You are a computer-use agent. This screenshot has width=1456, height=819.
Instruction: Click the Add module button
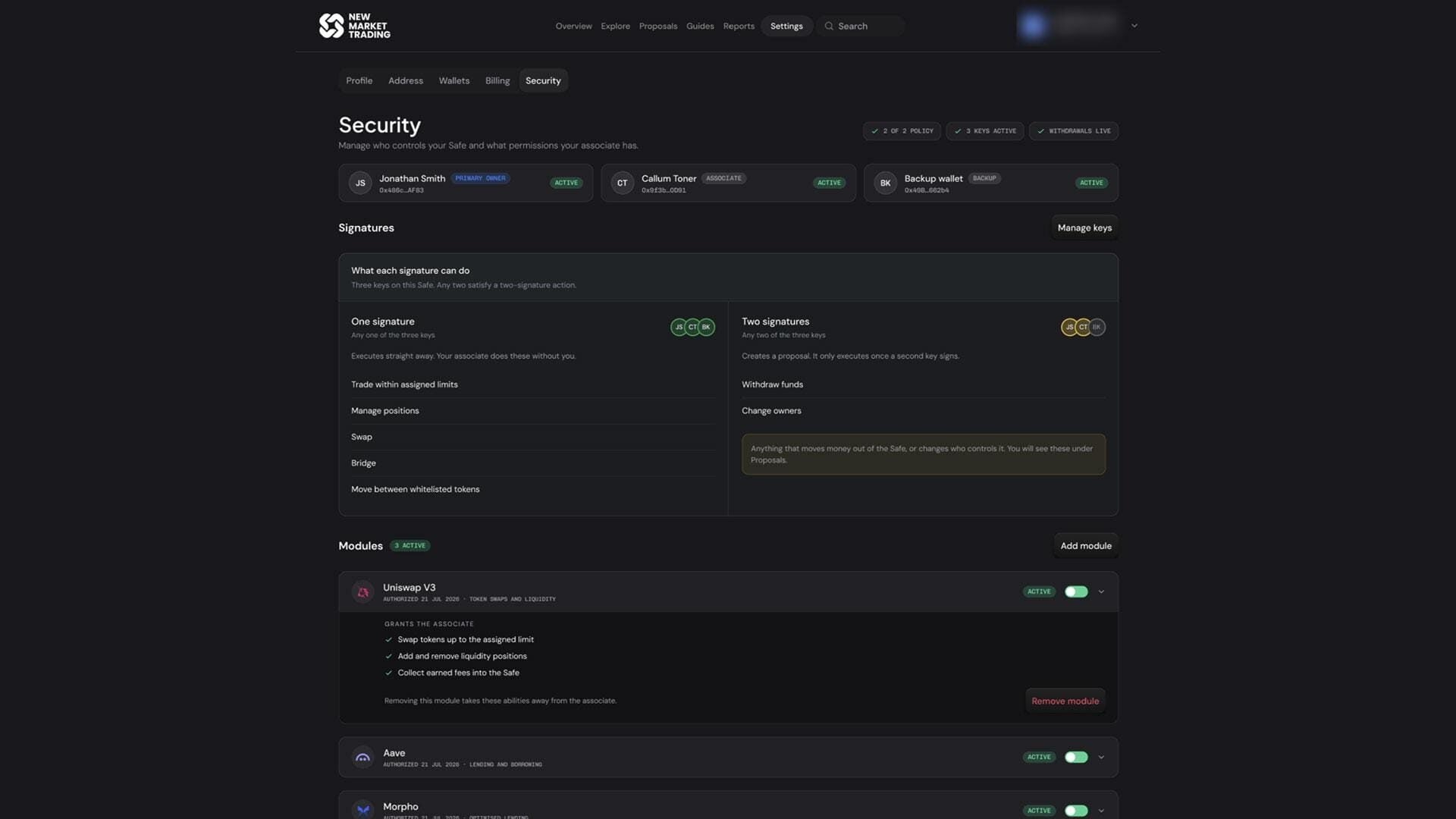click(1086, 546)
